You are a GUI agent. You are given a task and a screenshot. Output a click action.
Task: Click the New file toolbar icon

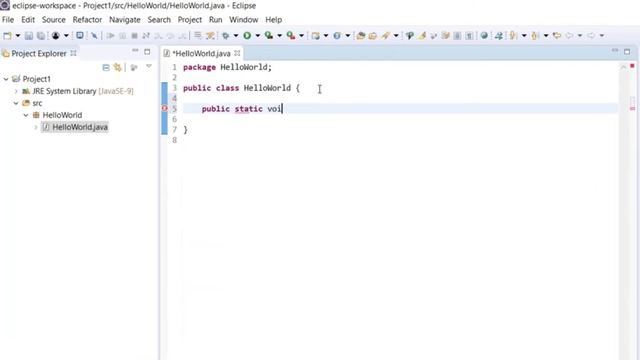[7, 36]
